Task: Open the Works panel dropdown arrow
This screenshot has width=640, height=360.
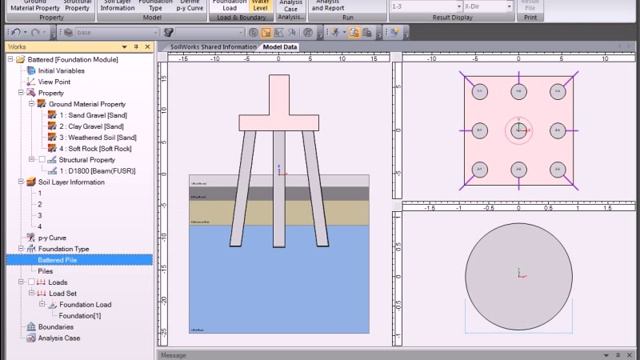Action: click(x=124, y=47)
